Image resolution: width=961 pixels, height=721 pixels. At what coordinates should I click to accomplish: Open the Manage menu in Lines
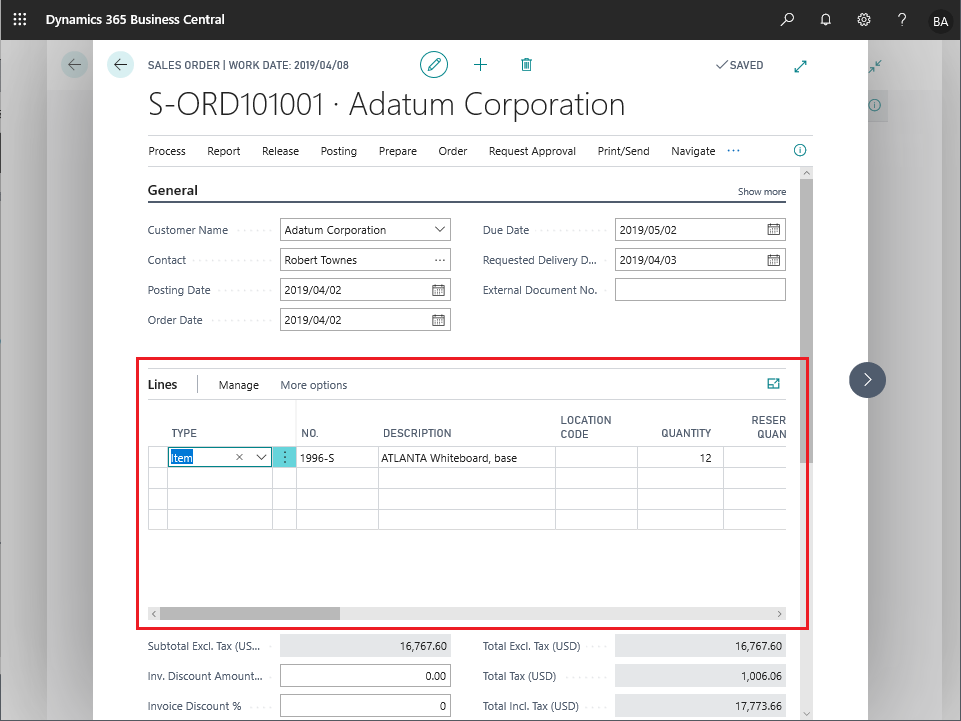[238, 385]
